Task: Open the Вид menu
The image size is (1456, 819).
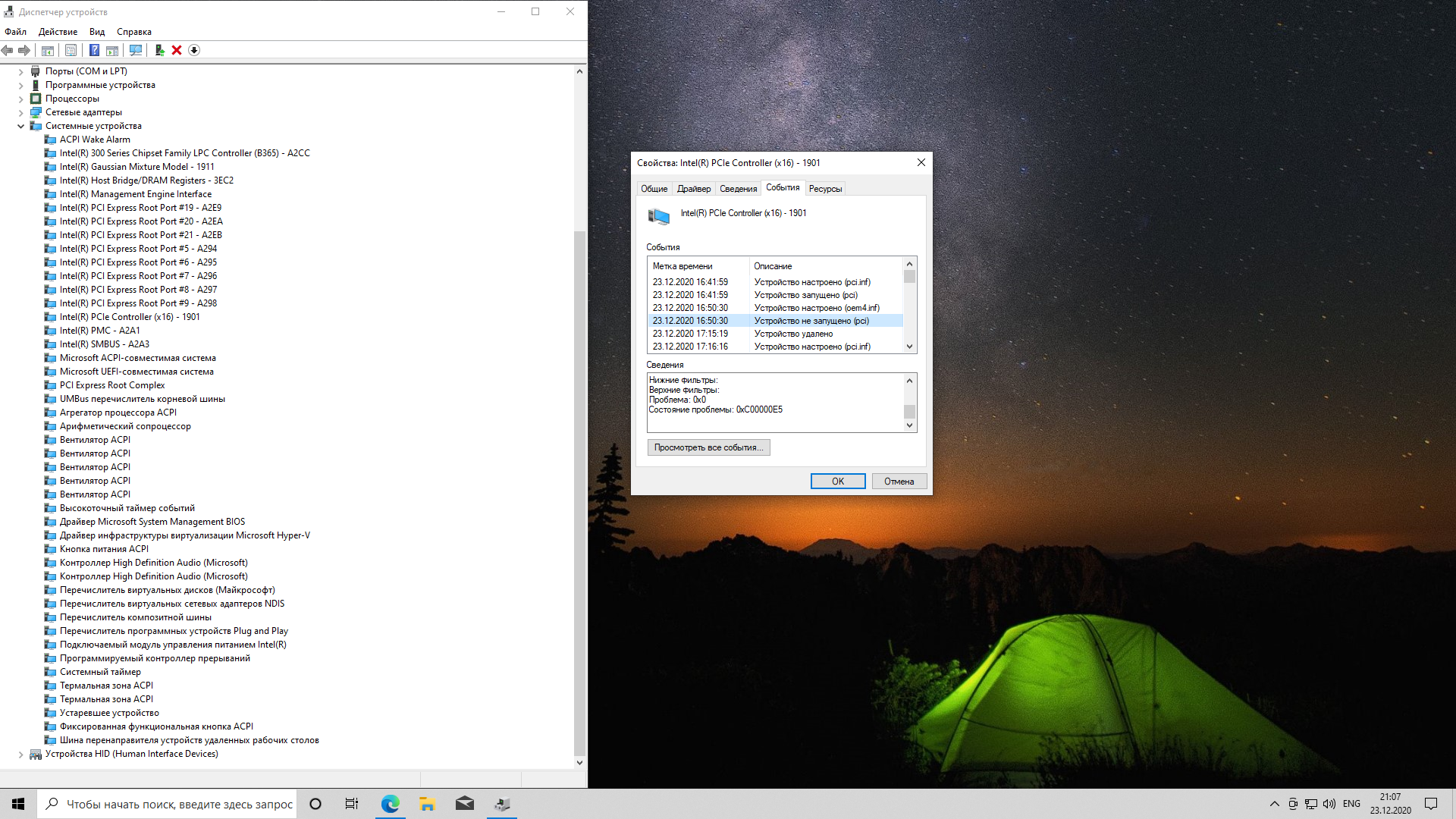Action: pos(97,32)
